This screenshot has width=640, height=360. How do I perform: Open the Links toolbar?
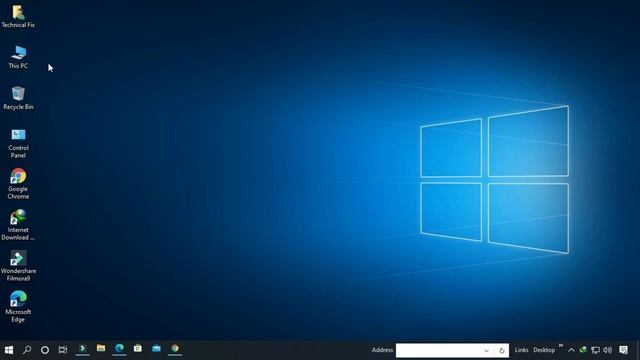(x=521, y=350)
